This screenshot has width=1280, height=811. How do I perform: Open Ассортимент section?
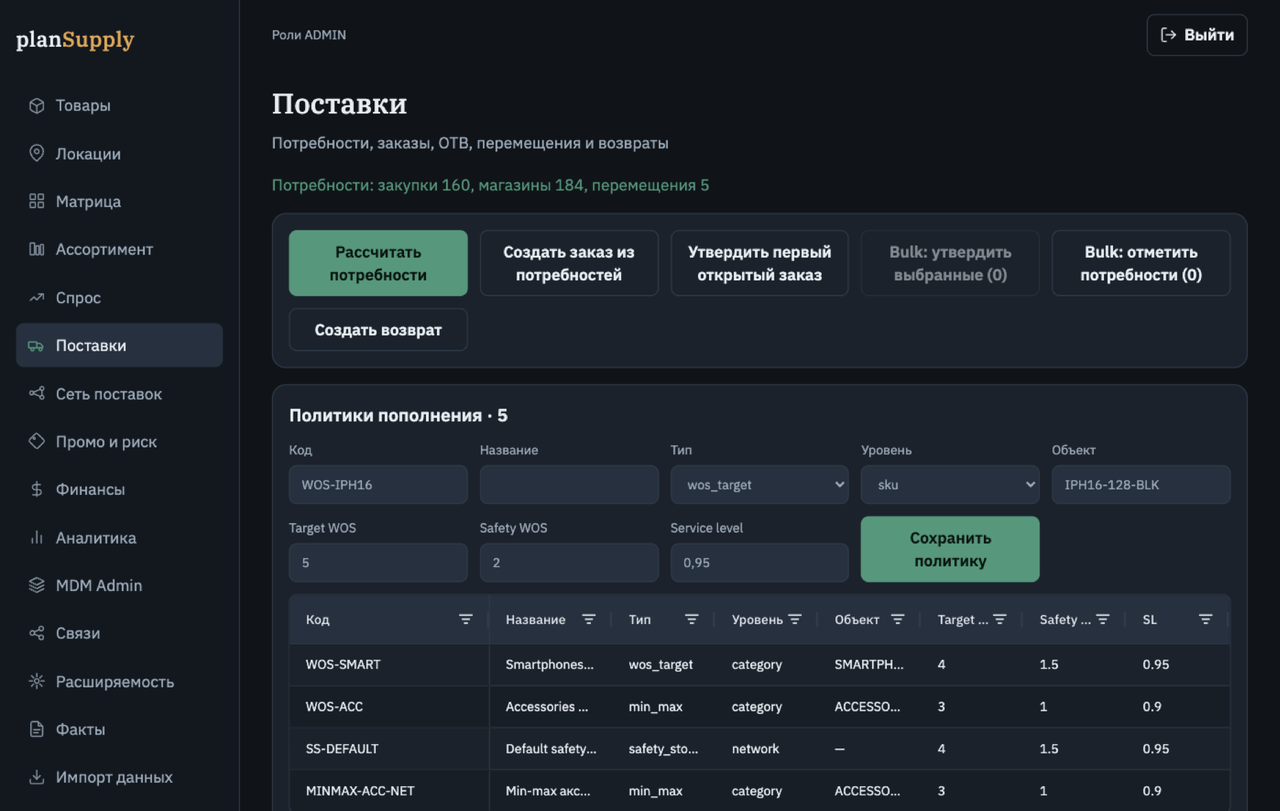click(x=119, y=249)
